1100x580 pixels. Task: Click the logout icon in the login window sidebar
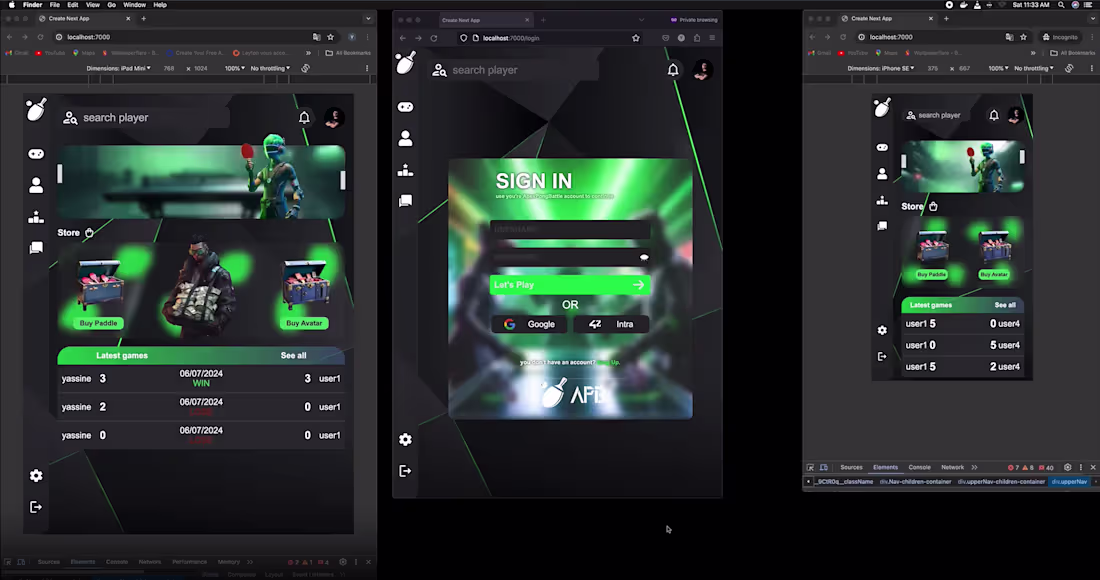[x=405, y=471]
